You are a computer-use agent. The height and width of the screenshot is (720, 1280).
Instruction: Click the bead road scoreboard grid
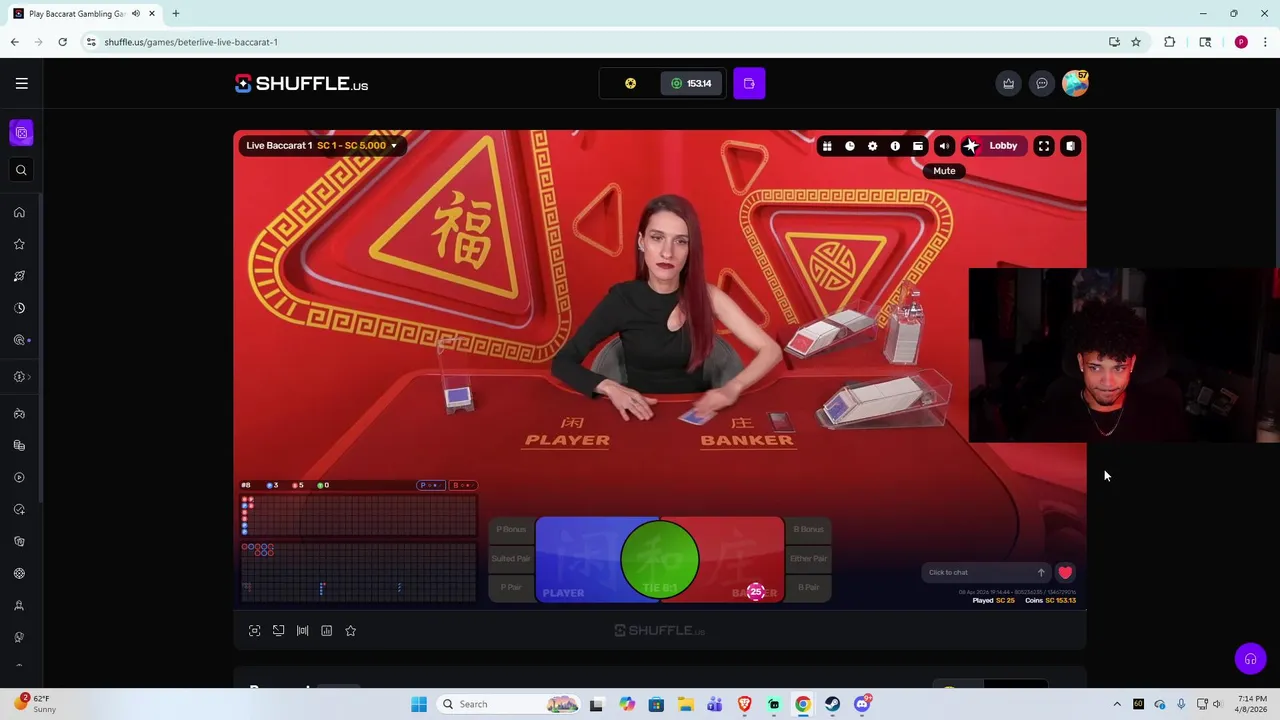coord(359,517)
